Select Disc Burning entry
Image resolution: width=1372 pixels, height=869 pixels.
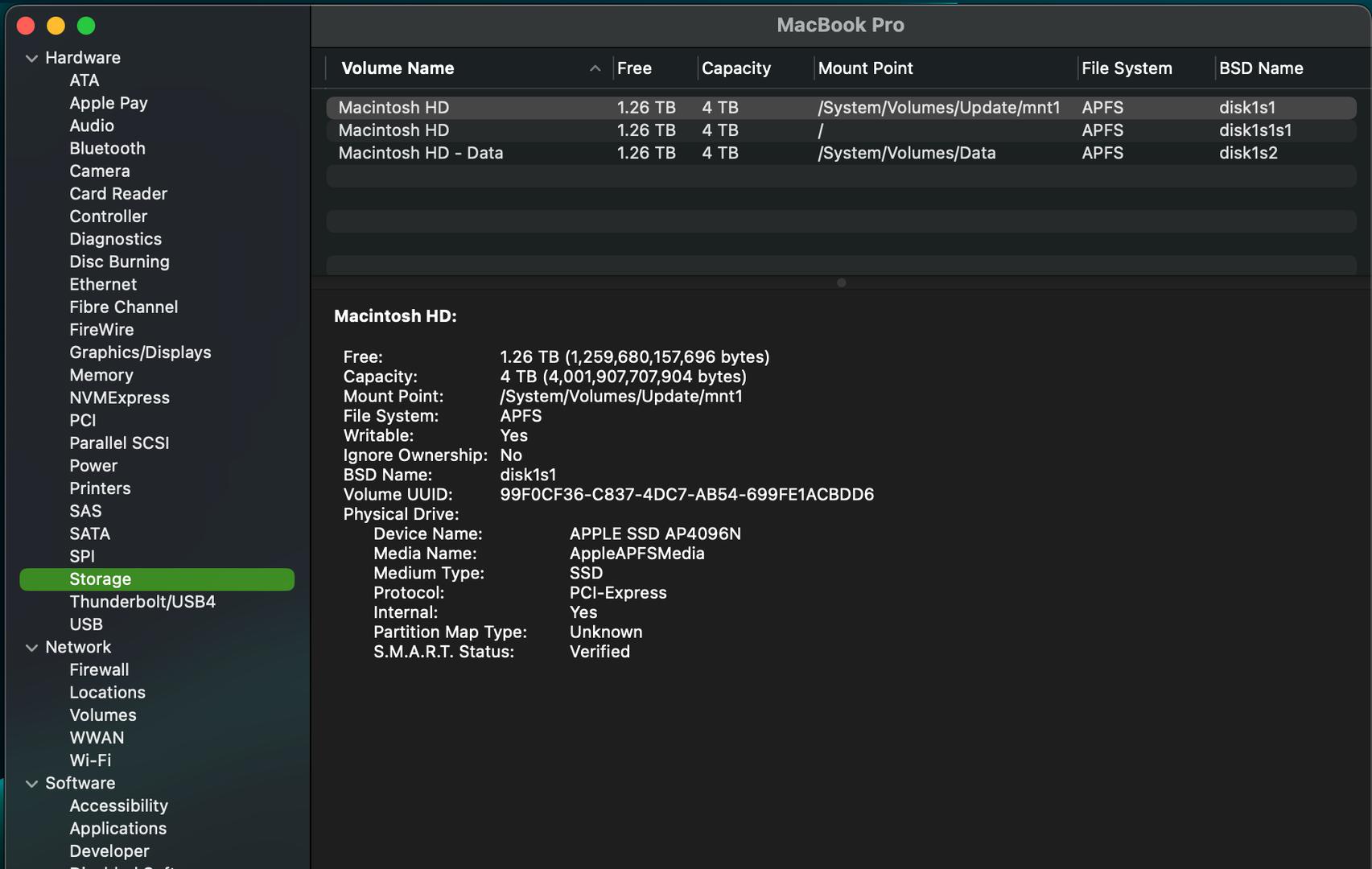tap(119, 262)
